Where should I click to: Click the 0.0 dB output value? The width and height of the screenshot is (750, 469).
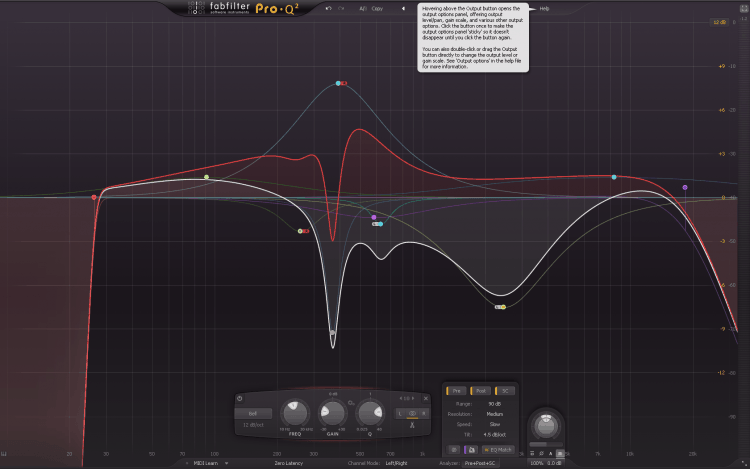554,463
